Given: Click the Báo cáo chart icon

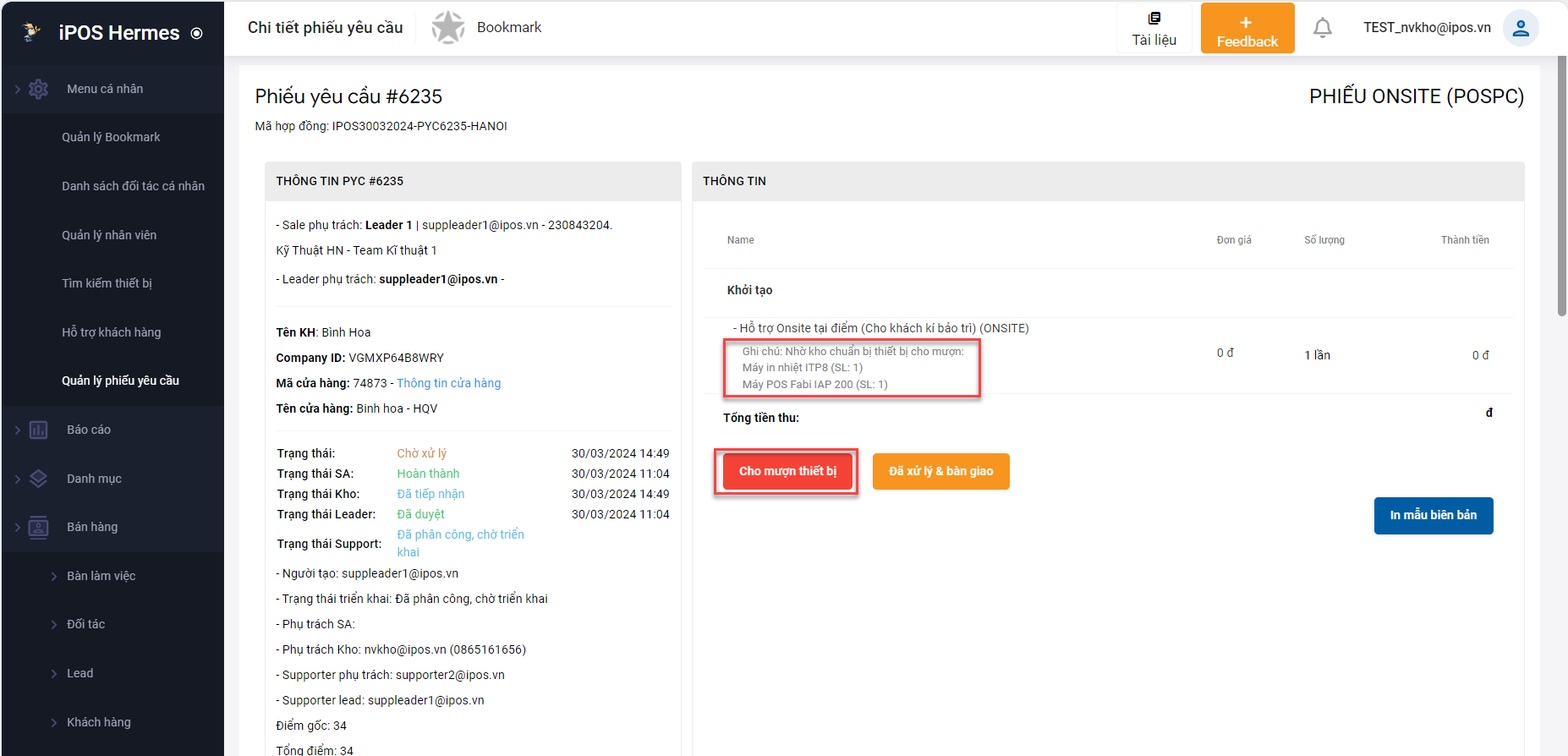Looking at the screenshot, I should click(39, 430).
